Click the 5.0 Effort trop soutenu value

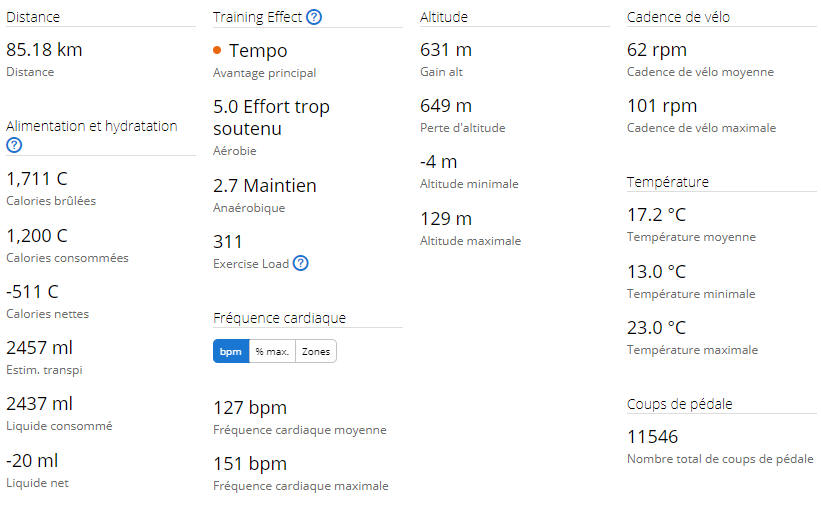click(271, 117)
